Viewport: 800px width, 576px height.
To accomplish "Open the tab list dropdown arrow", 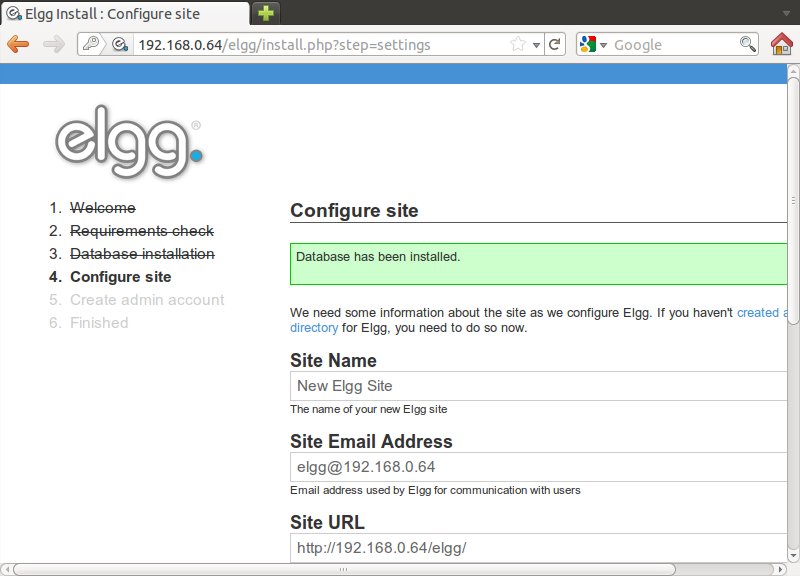I will pos(786,13).
